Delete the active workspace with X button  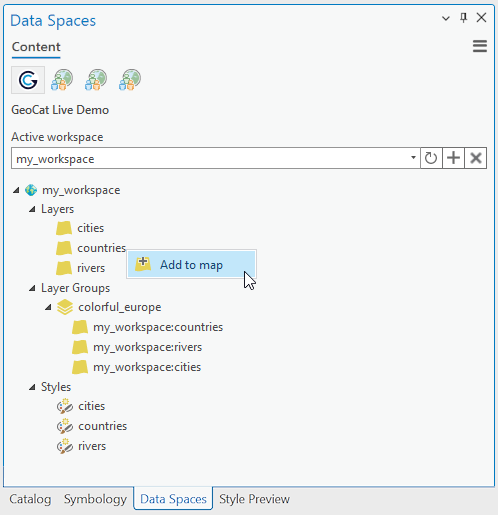[476, 158]
